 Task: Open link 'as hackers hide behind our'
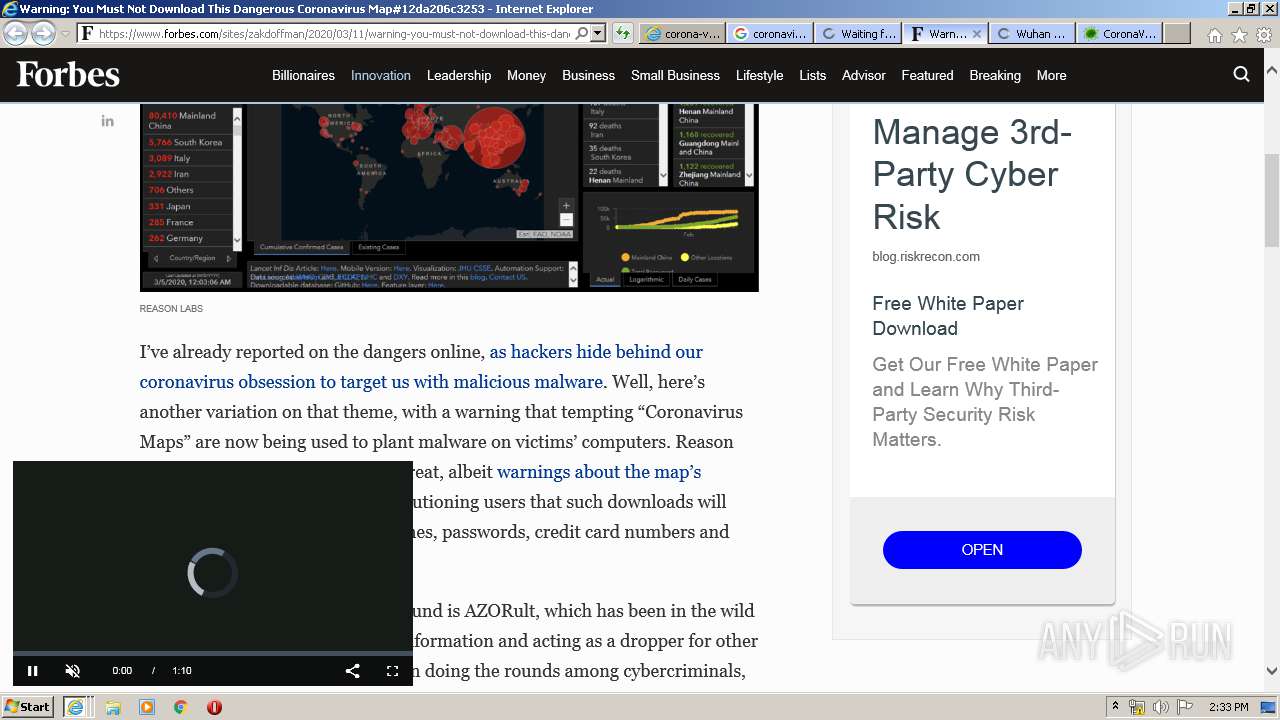(x=596, y=352)
